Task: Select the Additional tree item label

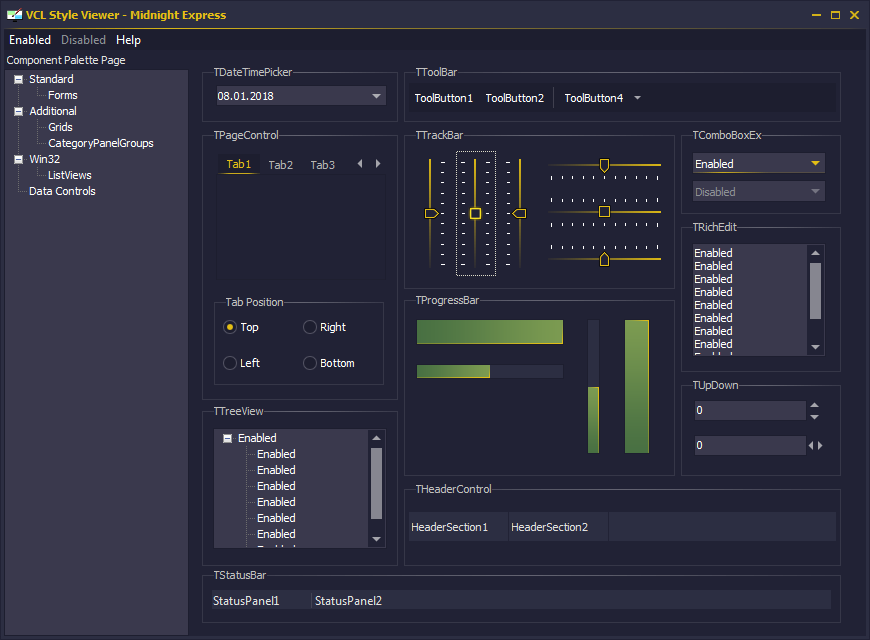Action: (53, 112)
